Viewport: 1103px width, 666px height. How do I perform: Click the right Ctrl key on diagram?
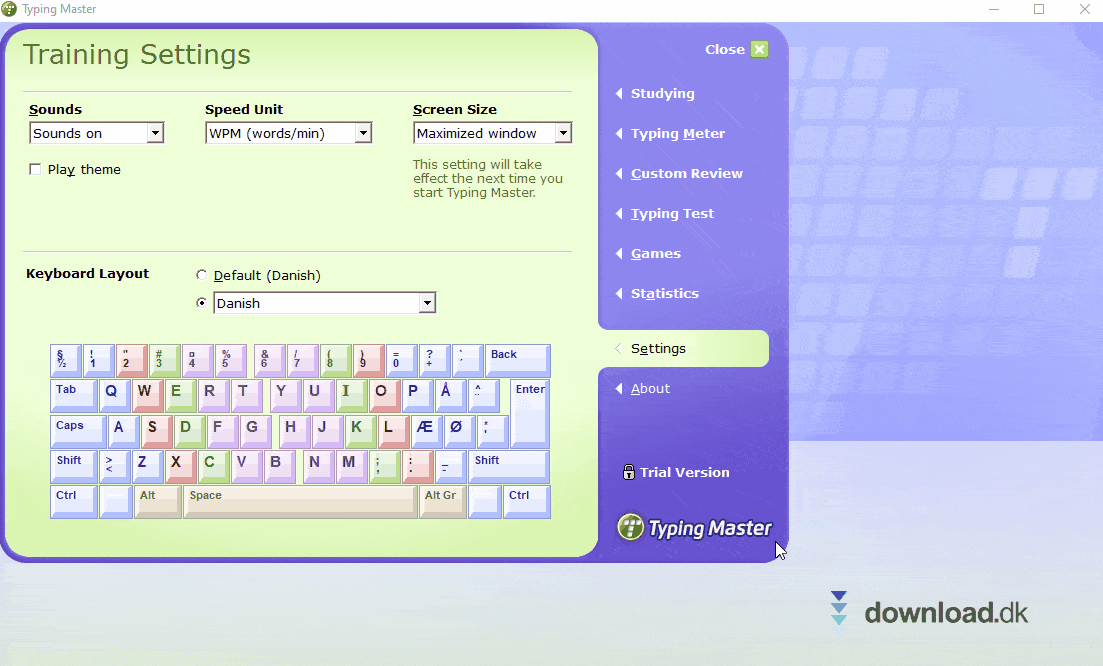528,501
